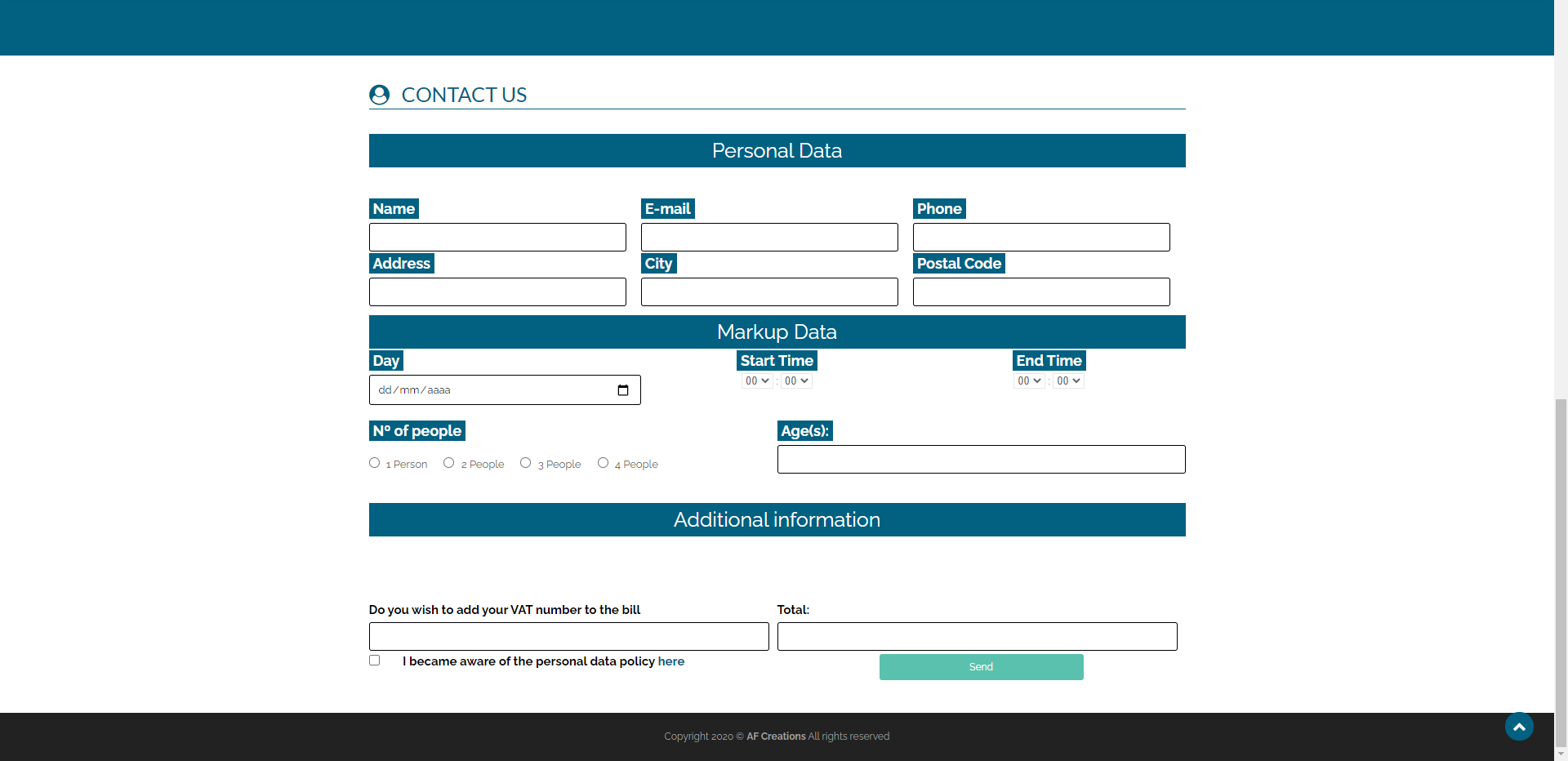
Task: Click the VAT number input field
Action: coord(568,637)
